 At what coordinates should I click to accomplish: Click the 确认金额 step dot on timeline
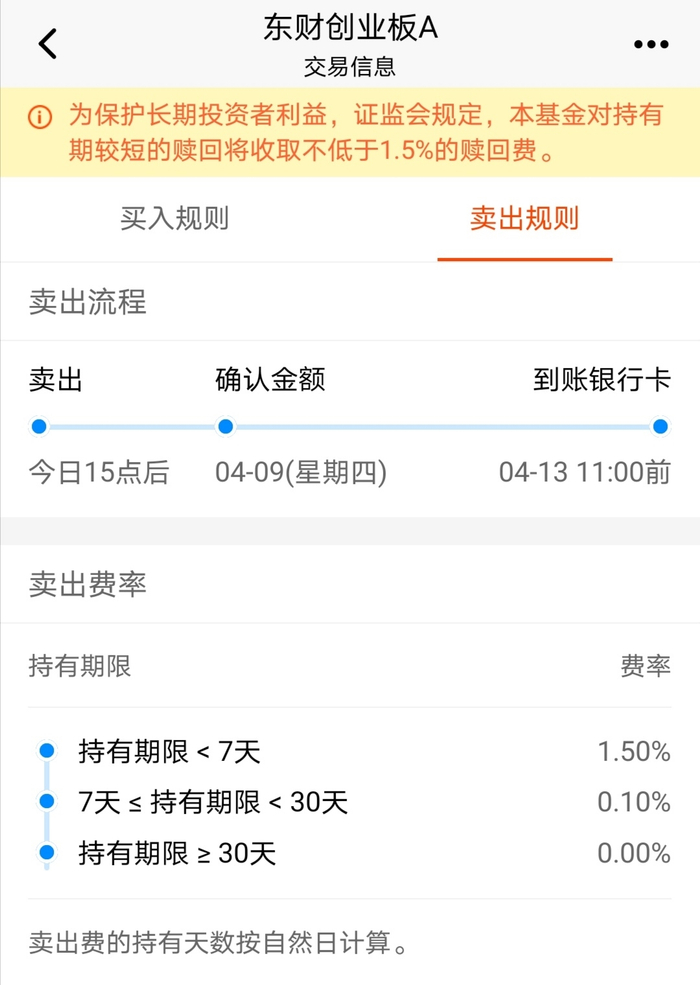(x=226, y=427)
